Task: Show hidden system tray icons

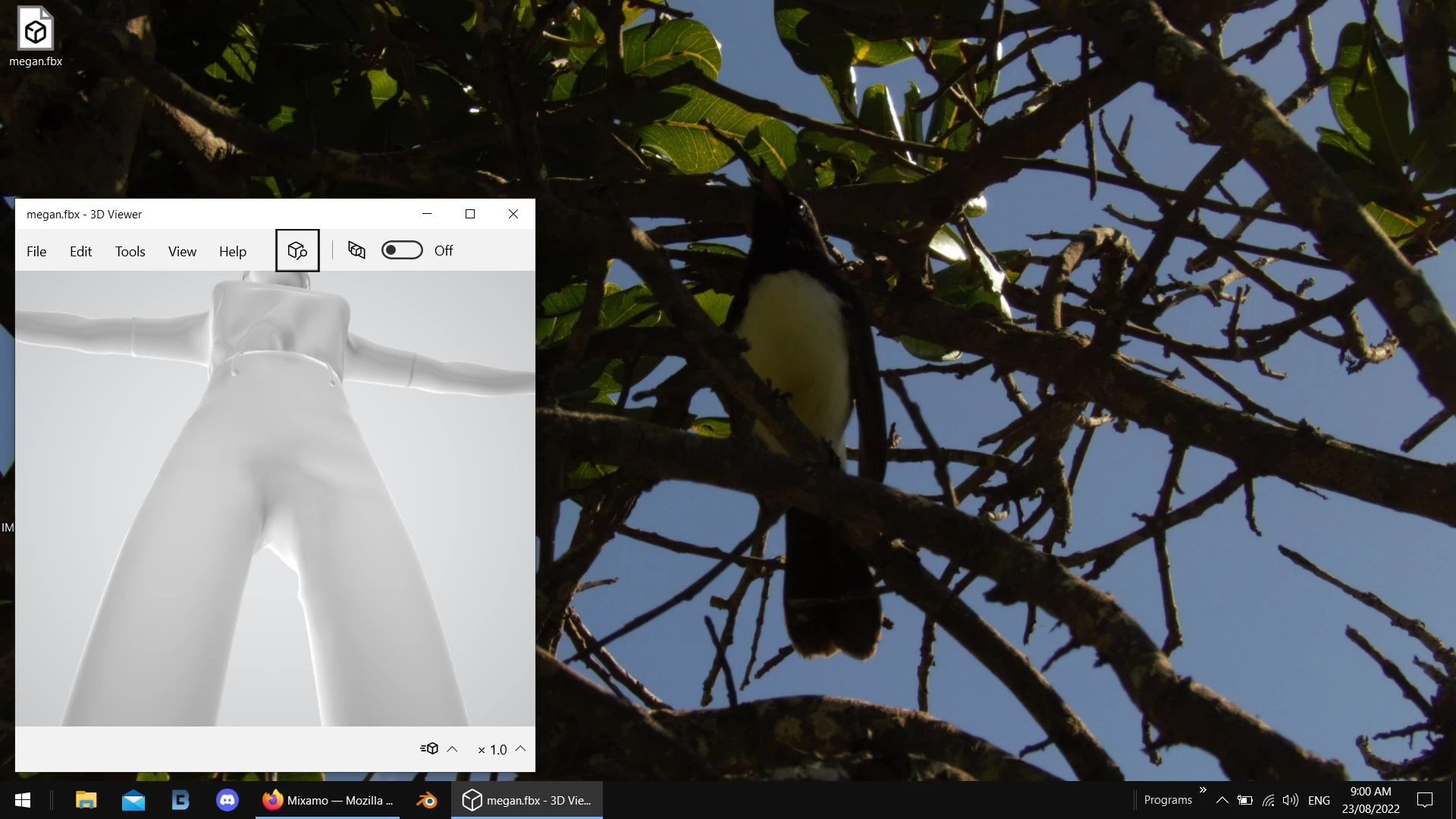Action: tap(1222, 800)
